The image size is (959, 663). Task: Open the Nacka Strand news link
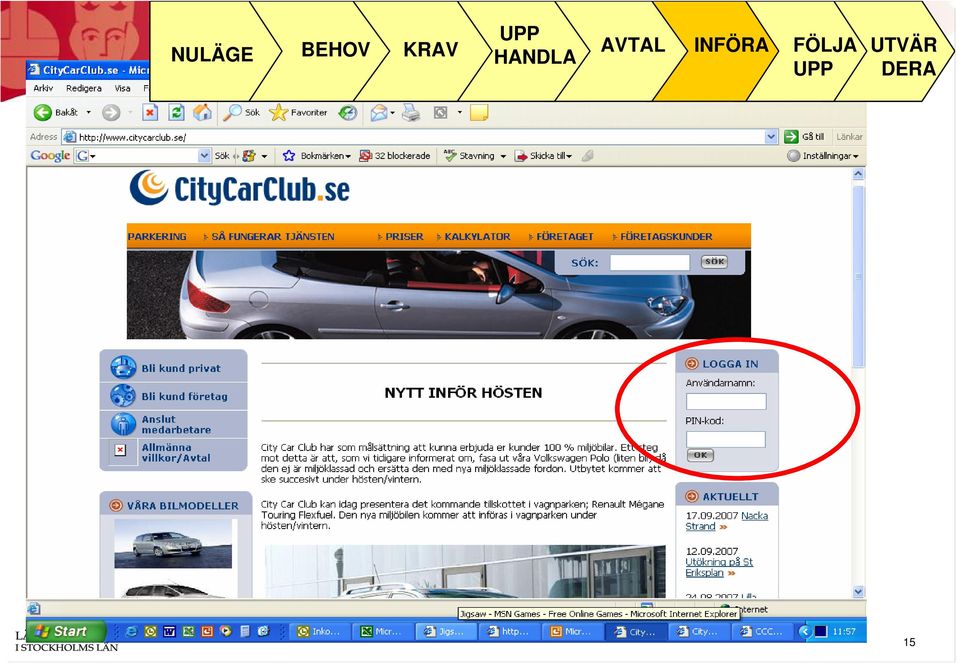coord(727,521)
